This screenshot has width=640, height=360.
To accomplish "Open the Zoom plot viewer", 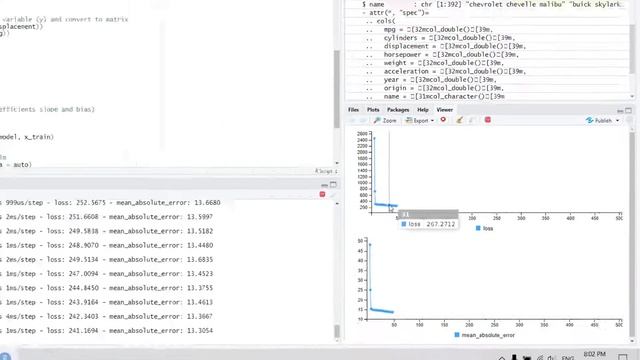I will click(385, 120).
